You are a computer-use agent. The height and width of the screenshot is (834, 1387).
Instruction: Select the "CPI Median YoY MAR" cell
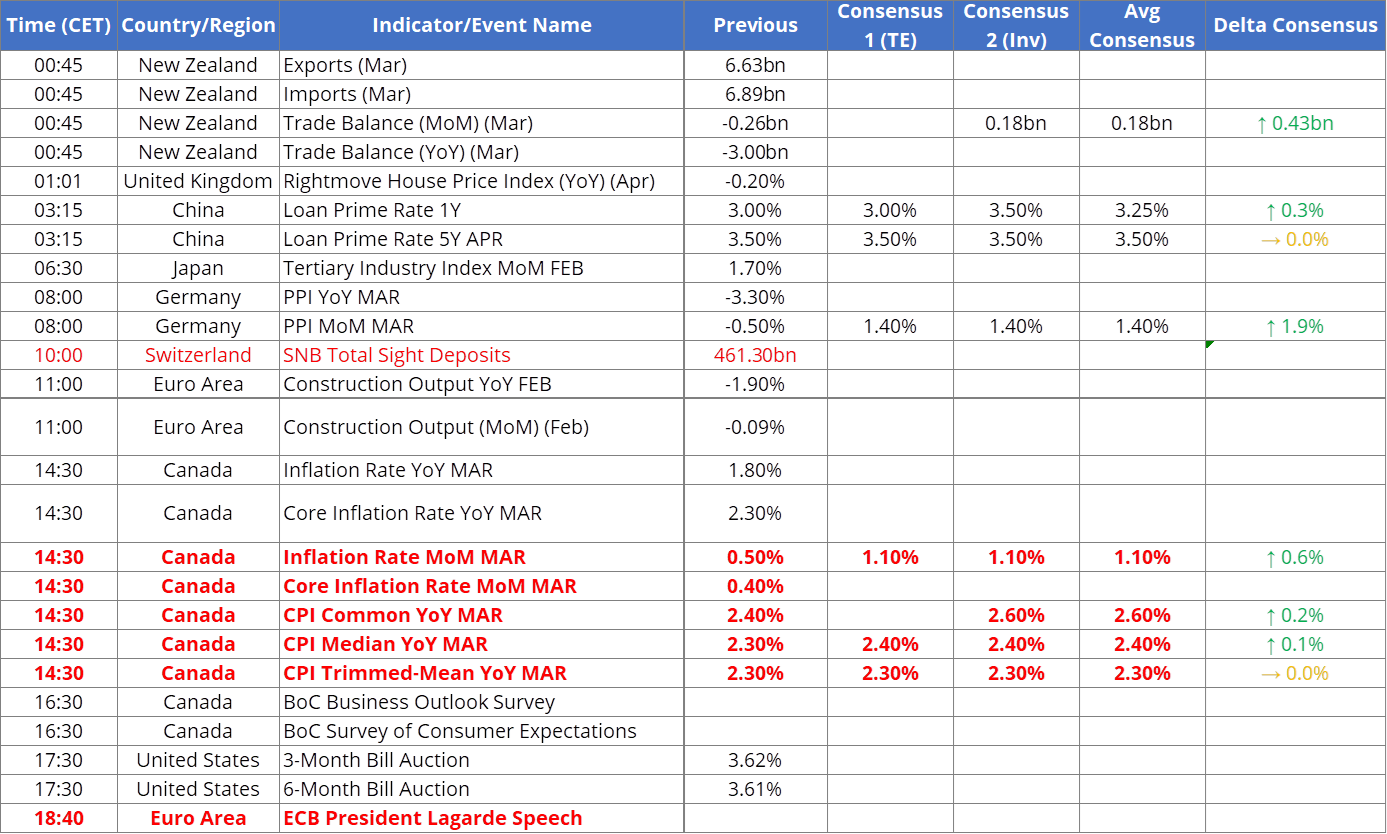click(482, 644)
